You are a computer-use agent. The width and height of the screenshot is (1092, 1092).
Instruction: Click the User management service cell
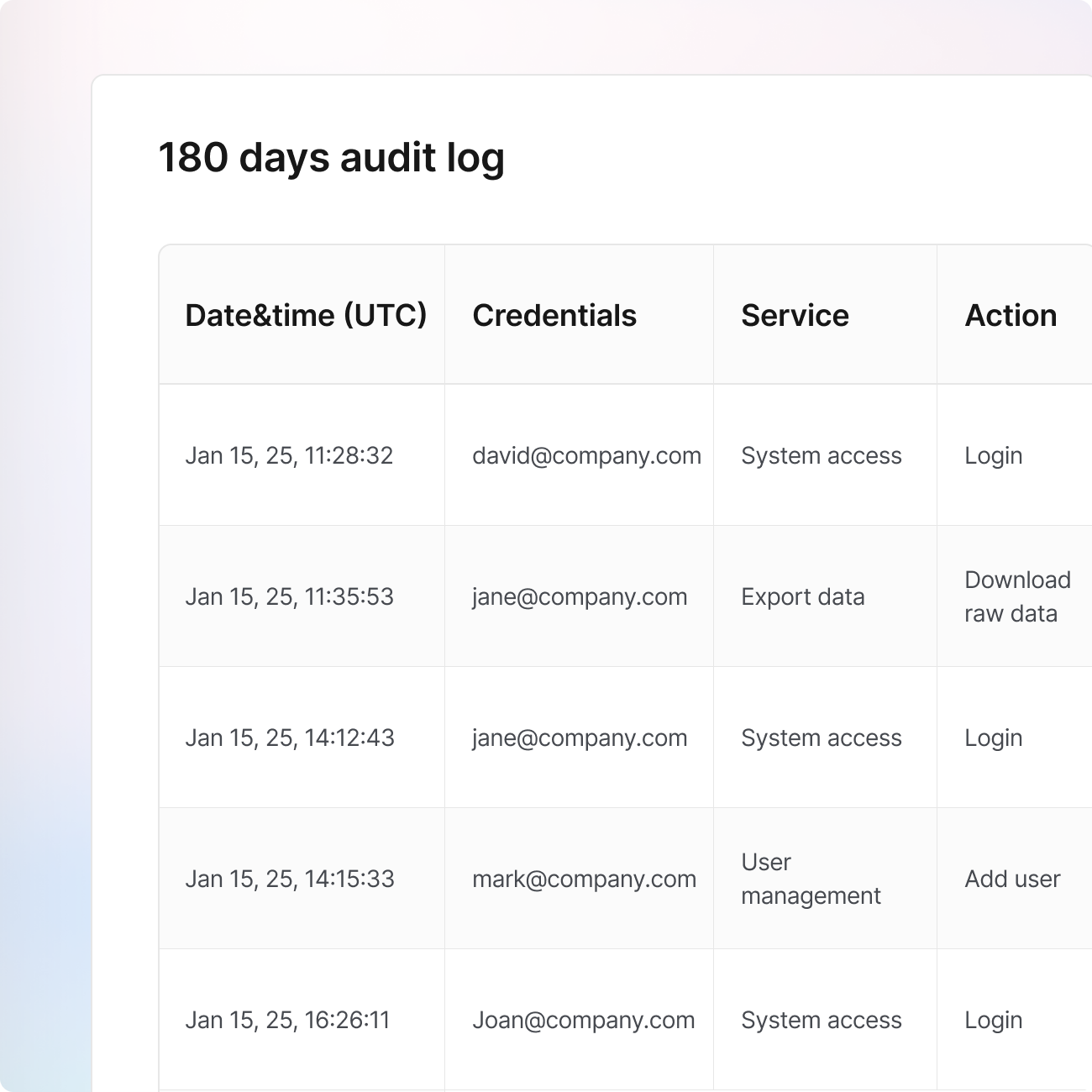point(810,879)
